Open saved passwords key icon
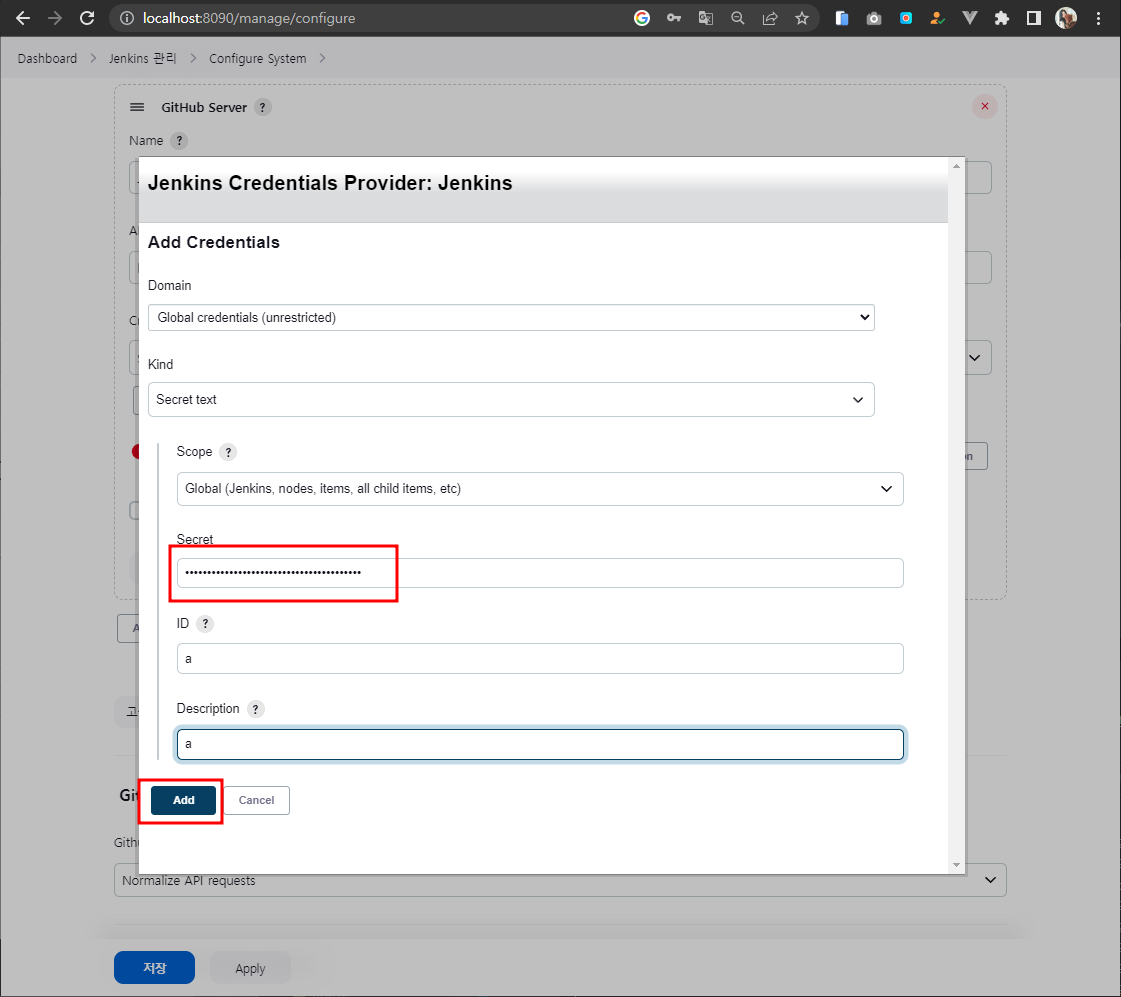 pyautogui.click(x=674, y=18)
